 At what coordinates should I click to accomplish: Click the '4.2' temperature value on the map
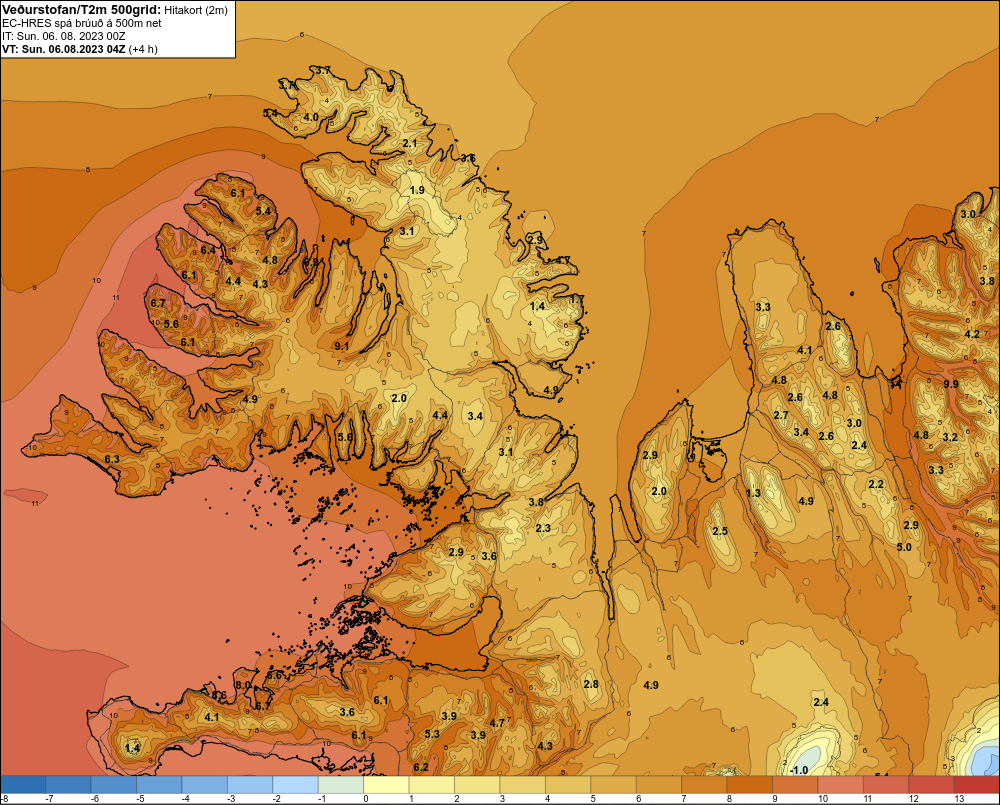(x=972, y=334)
